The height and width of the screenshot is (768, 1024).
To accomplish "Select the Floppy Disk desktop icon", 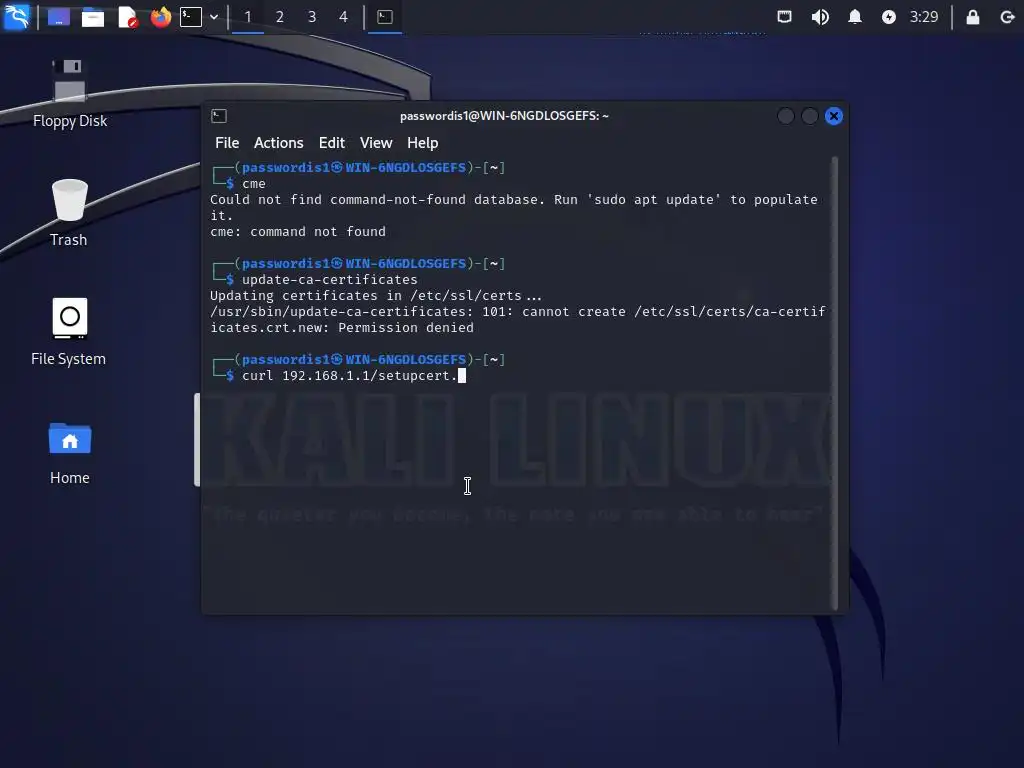I will pos(70,93).
